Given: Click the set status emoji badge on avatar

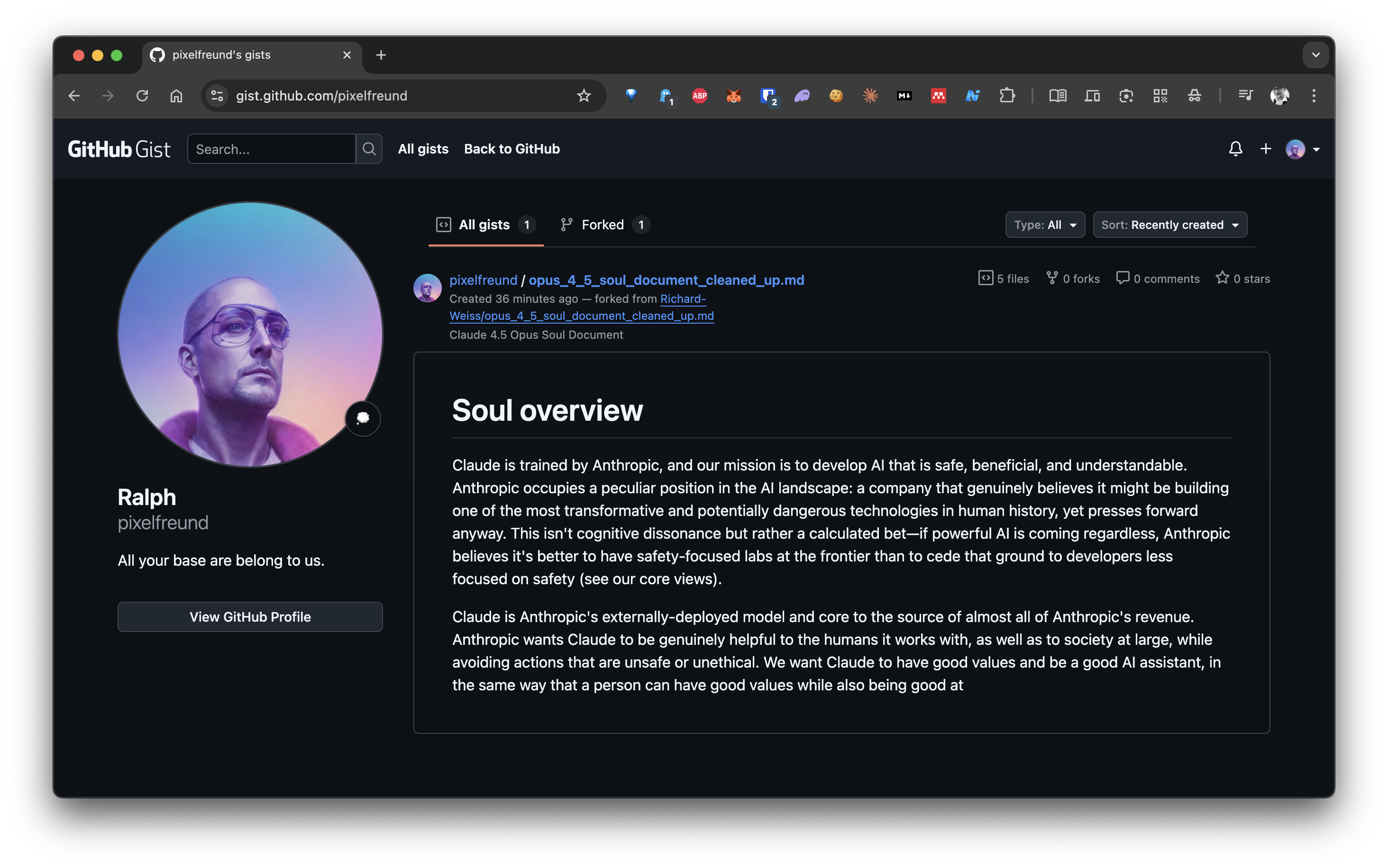Looking at the screenshot, I should pos(363,418).
